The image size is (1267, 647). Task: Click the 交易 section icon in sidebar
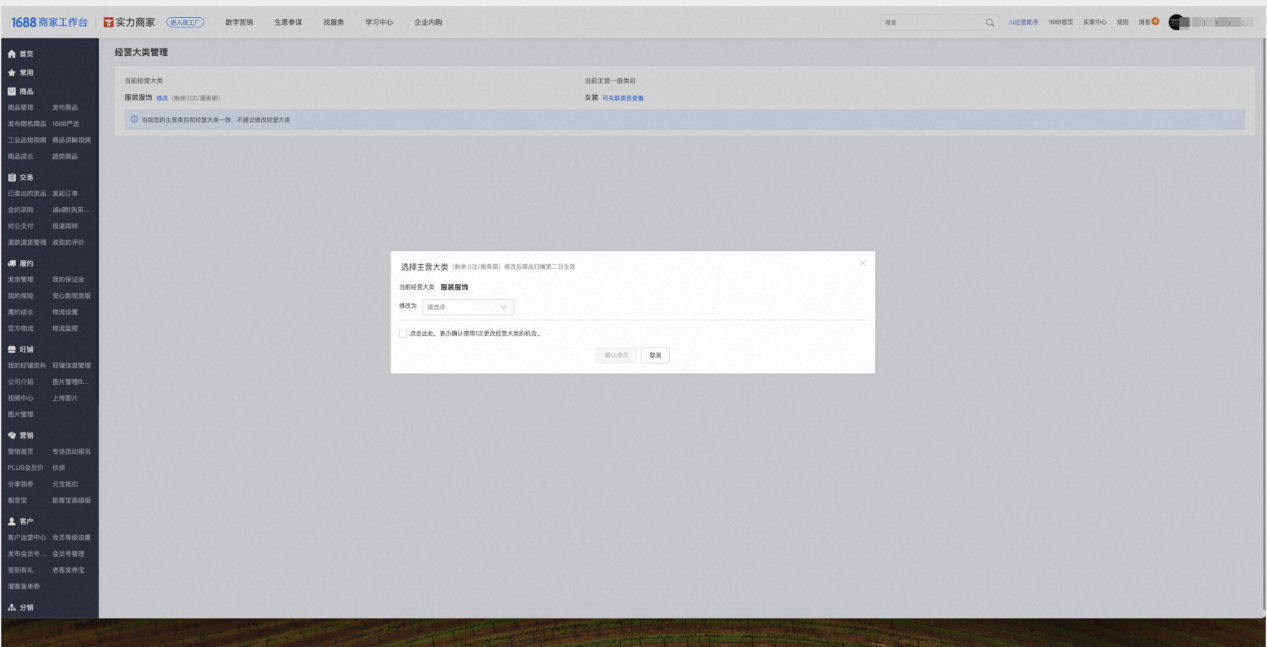(x=11, y=177)
